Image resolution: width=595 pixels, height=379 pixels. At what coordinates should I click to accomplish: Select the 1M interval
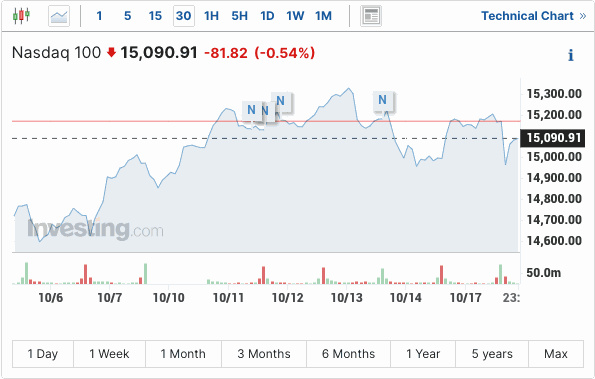(323, 16)
